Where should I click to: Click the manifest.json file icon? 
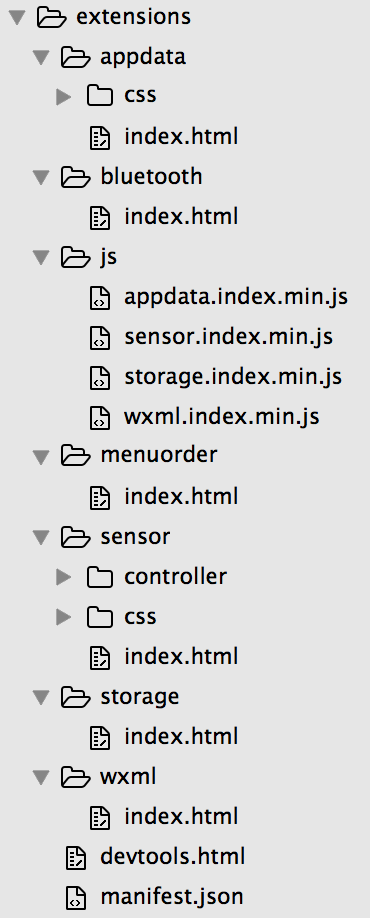click(x=76, y=898)
